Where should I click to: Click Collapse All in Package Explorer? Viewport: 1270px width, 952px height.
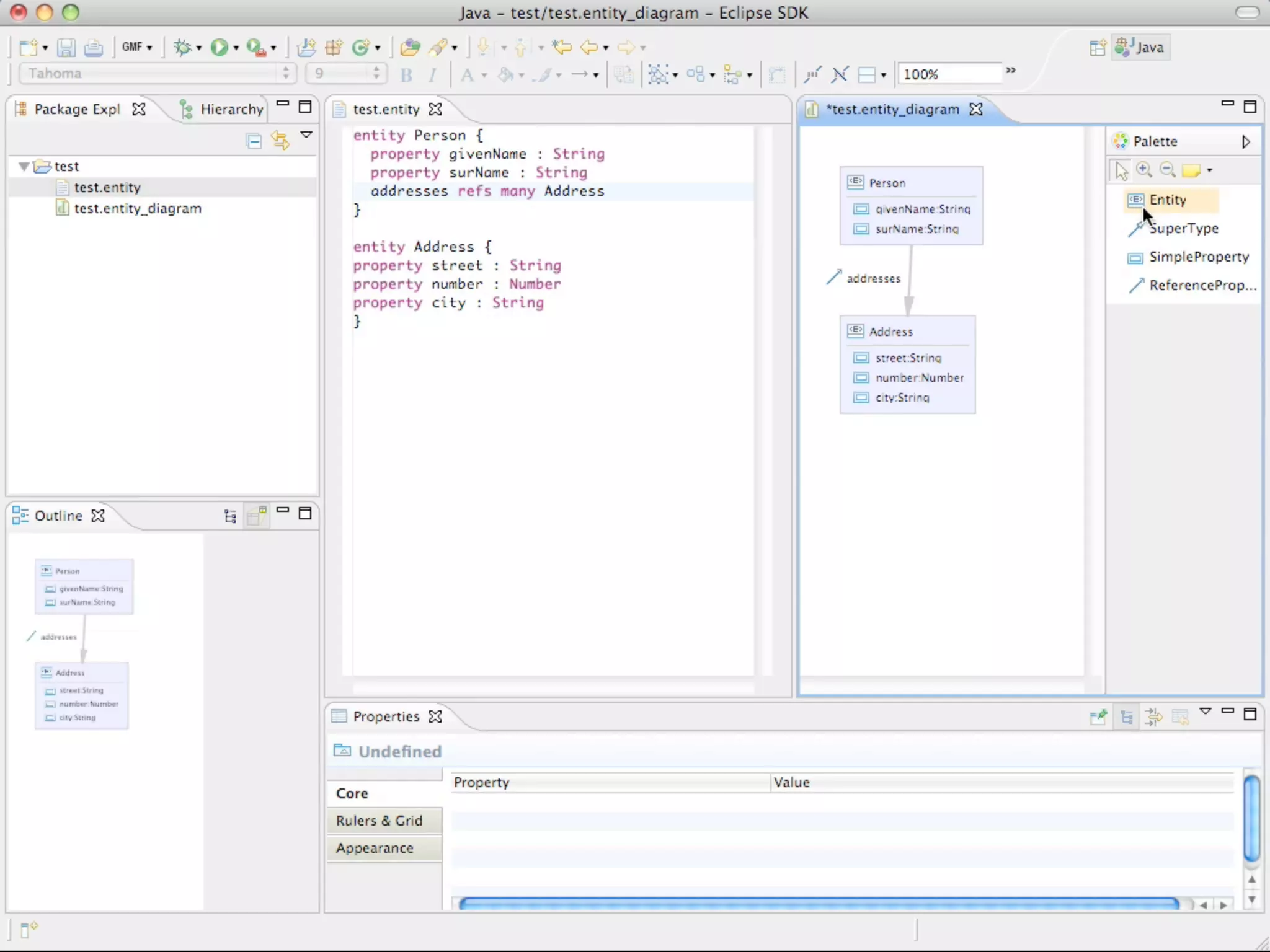coord(254,141)
